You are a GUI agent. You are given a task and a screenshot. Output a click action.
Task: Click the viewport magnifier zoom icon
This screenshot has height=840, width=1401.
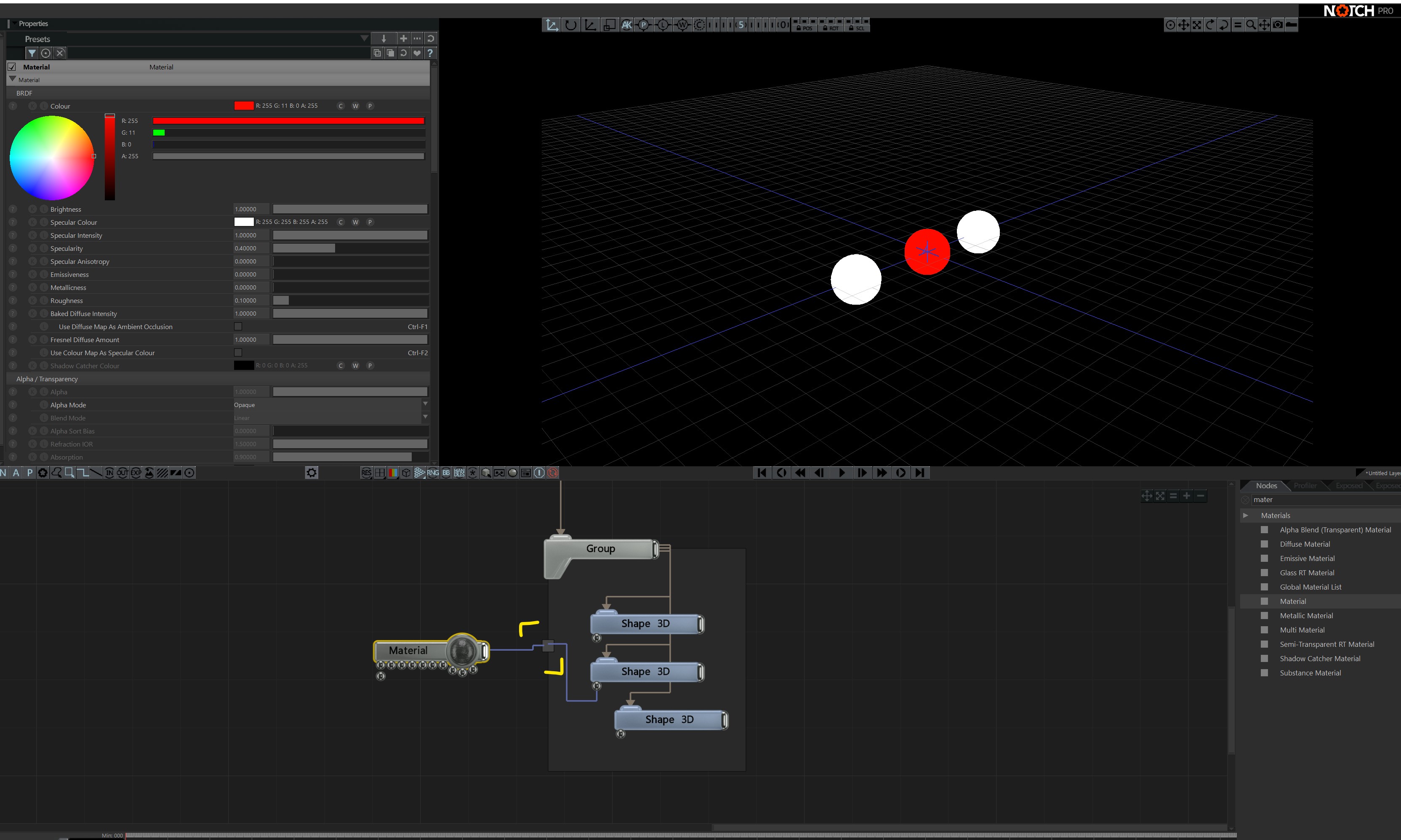coord(1251,25)
